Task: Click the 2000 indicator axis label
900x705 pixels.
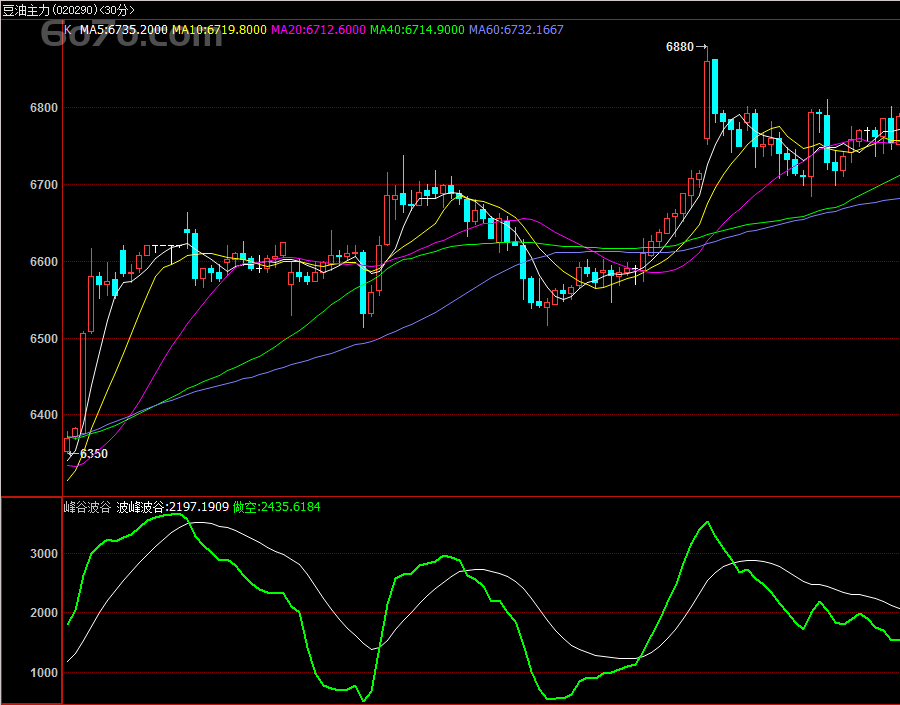Action: coord(42,613)
